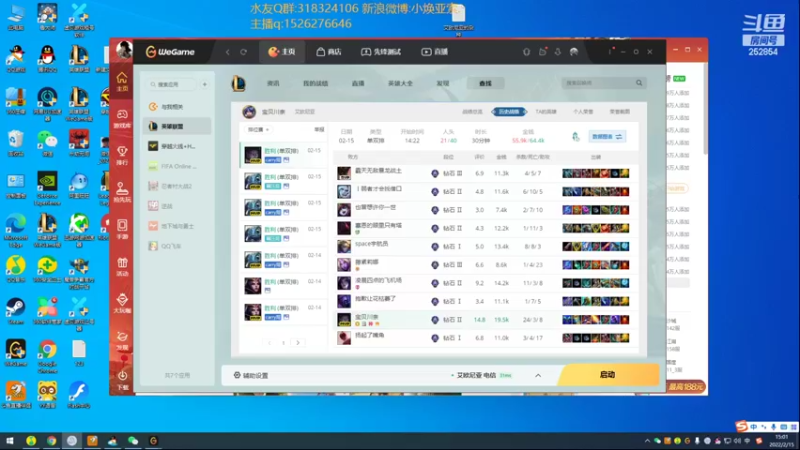Click the 最高188元 banner in the background window
Viewport: 800px width, 450px height.
686,387
